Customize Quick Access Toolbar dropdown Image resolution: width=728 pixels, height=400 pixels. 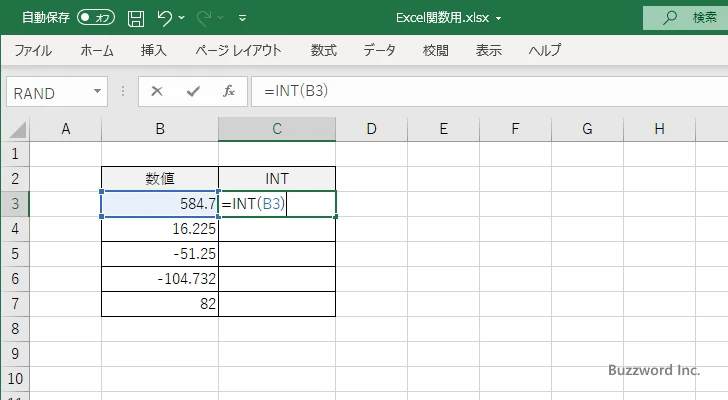click(243, 18)
